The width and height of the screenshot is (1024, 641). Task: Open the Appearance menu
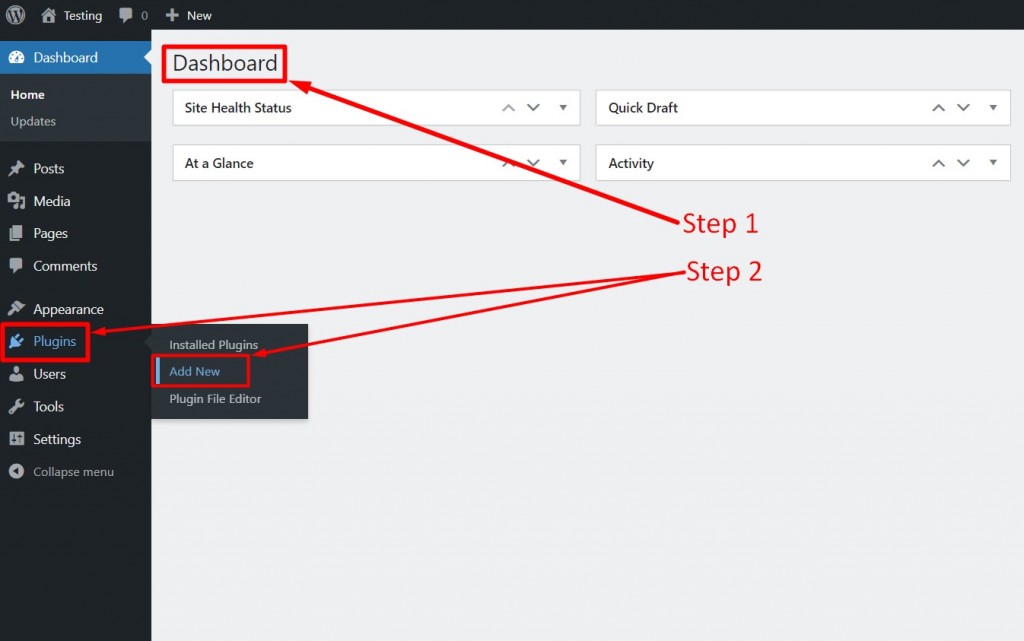(x=69, y=309)
